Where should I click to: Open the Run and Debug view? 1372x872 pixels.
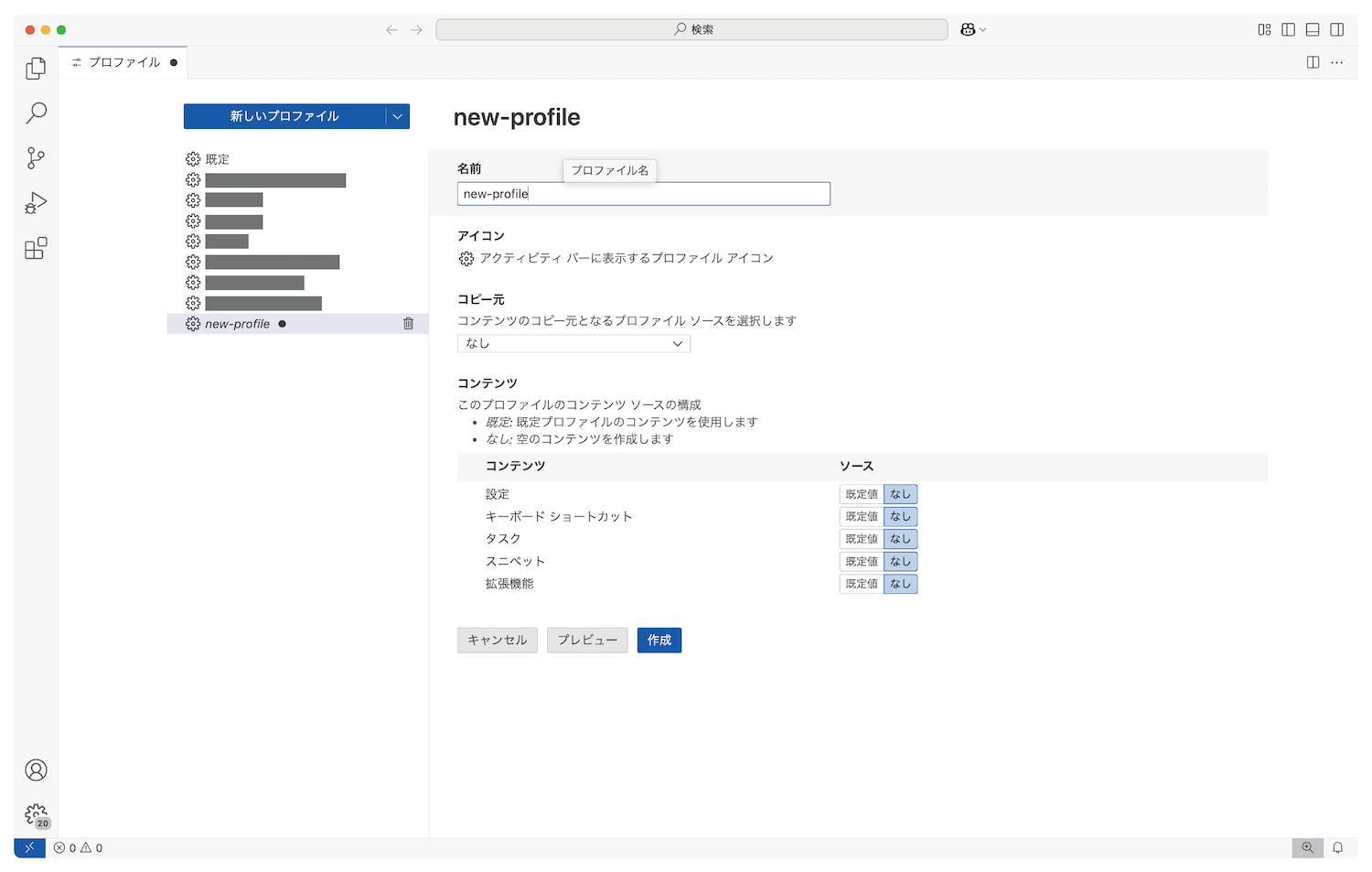pyautogui.click(x=36, y=203)
